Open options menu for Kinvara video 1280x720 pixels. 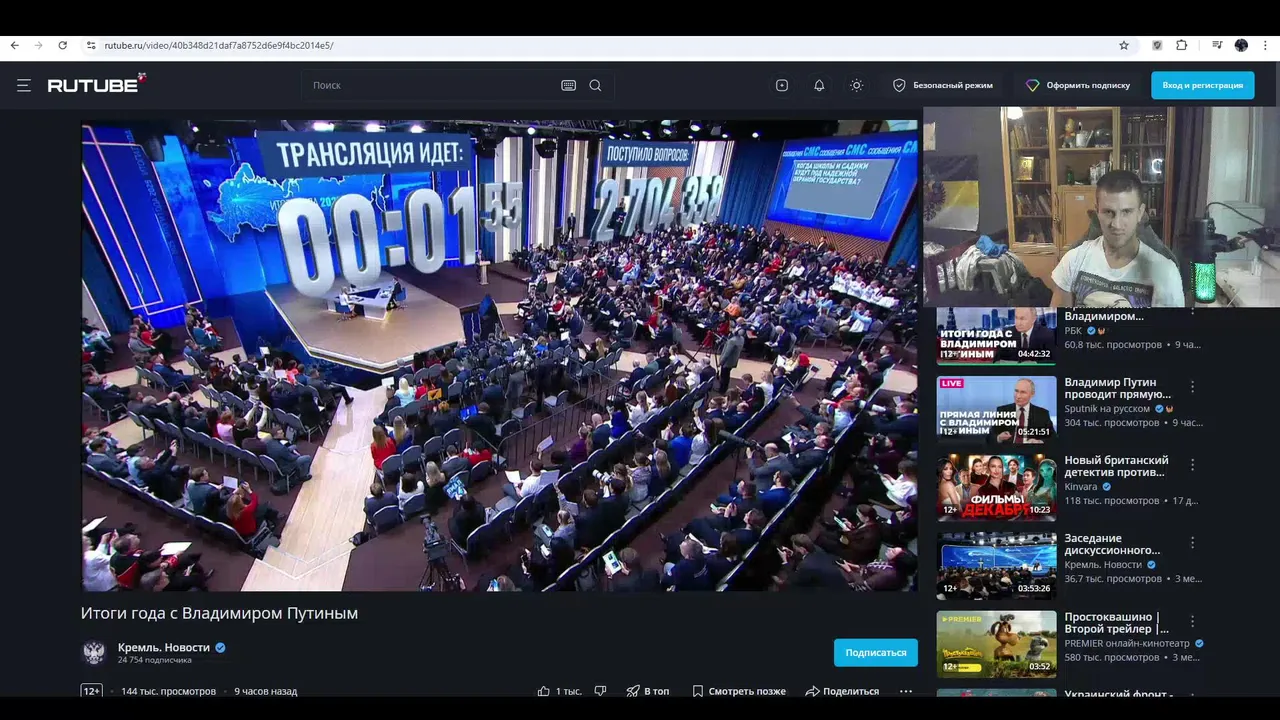[1192, 464]
